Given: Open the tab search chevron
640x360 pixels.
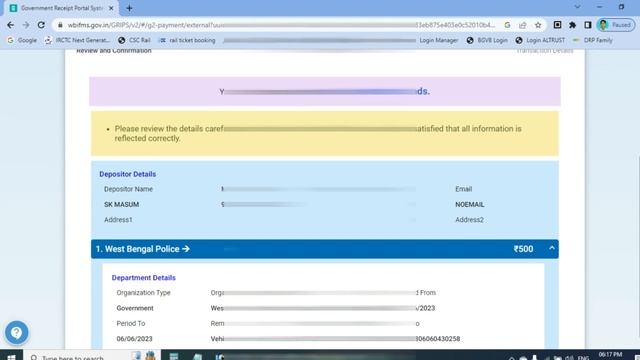Looking at the screenshot, I should 577,7.
